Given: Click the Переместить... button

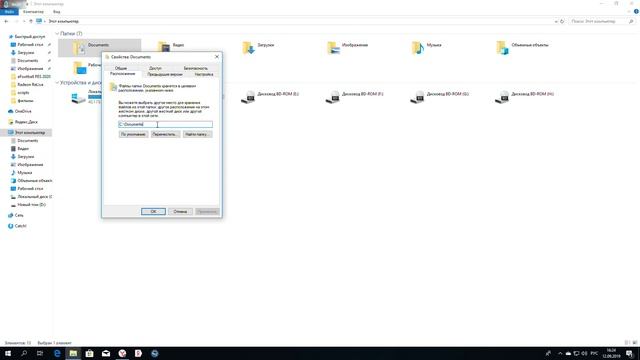Looking at the screenshot, I should pyautogui.click(x=165, y=134).
